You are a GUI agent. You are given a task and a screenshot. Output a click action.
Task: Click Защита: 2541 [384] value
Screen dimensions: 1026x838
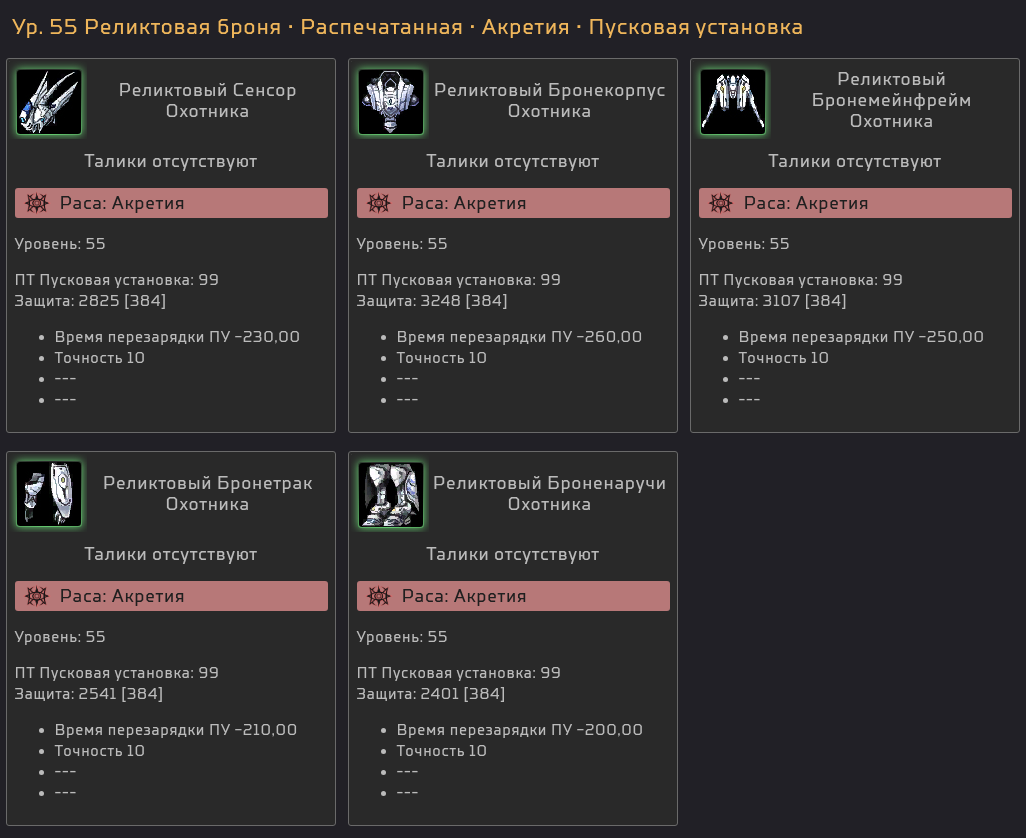[x=89, y=693]
